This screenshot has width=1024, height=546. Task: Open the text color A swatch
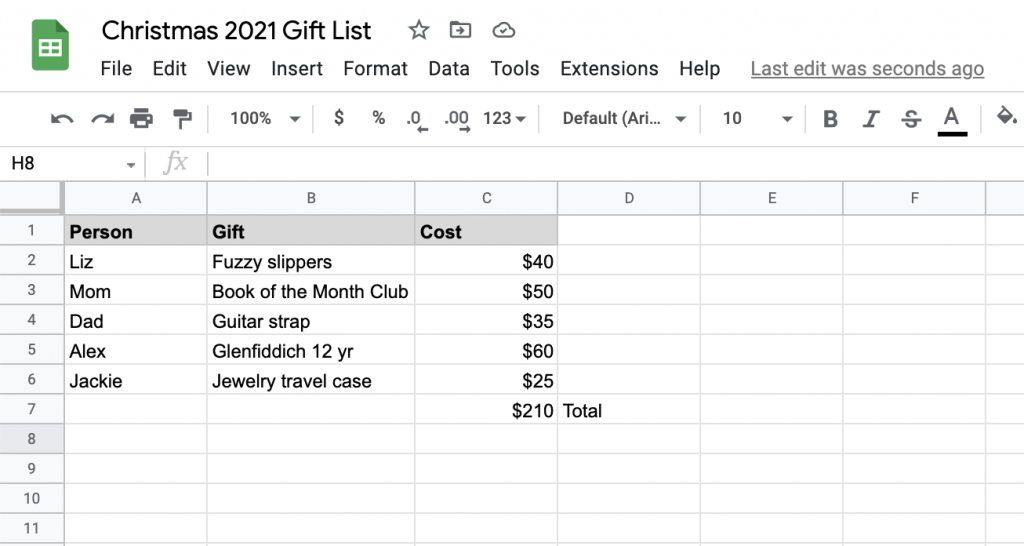[x=952, y=120]
